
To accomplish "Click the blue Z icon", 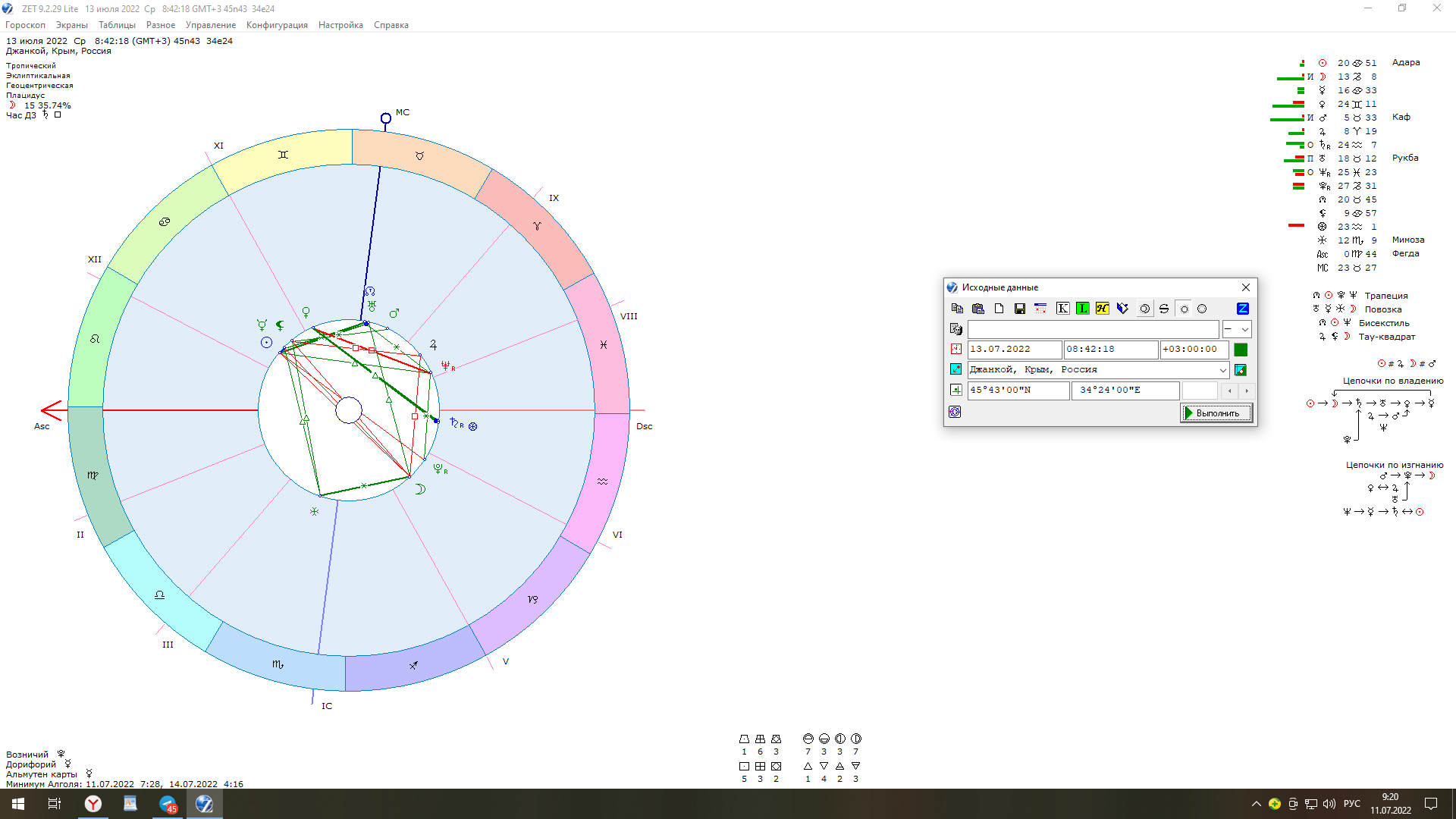I will tap(1242, 309).
